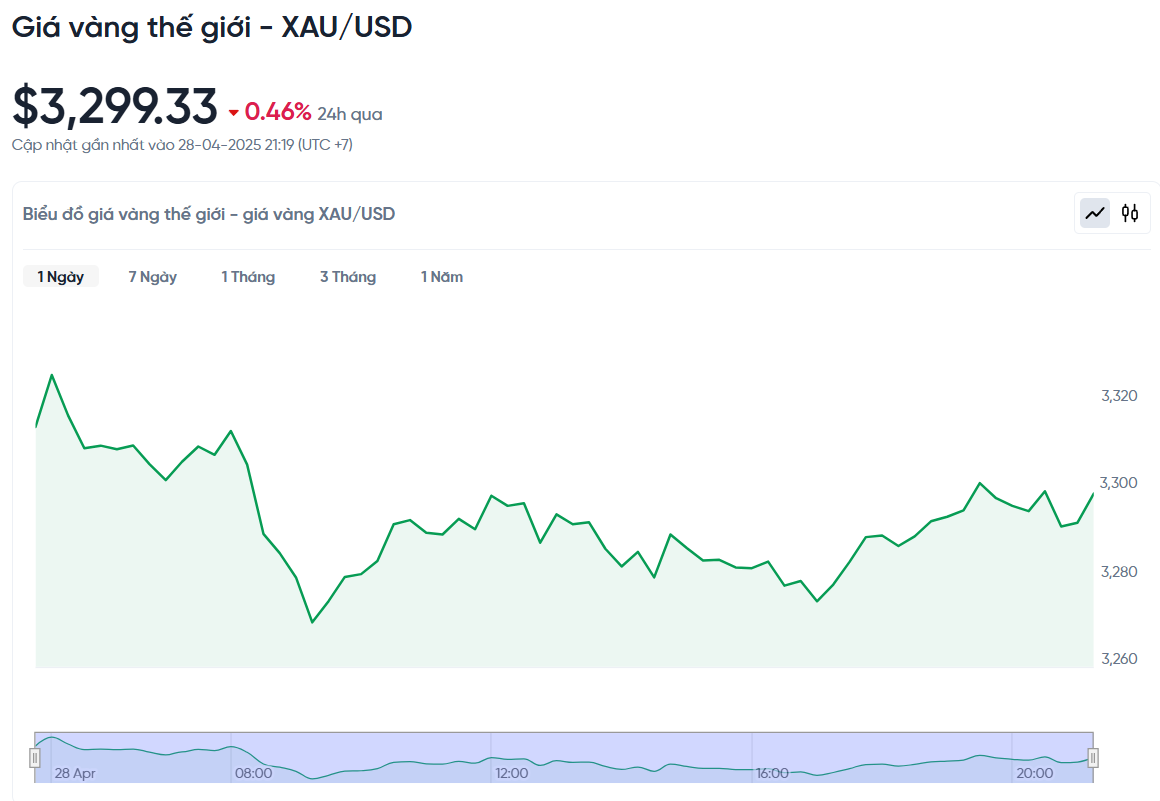Image resolution: width=1160 pixels, height=801 pixels.
Task: Switch to the 1 Tháng range
Action: tap(248, 277)
